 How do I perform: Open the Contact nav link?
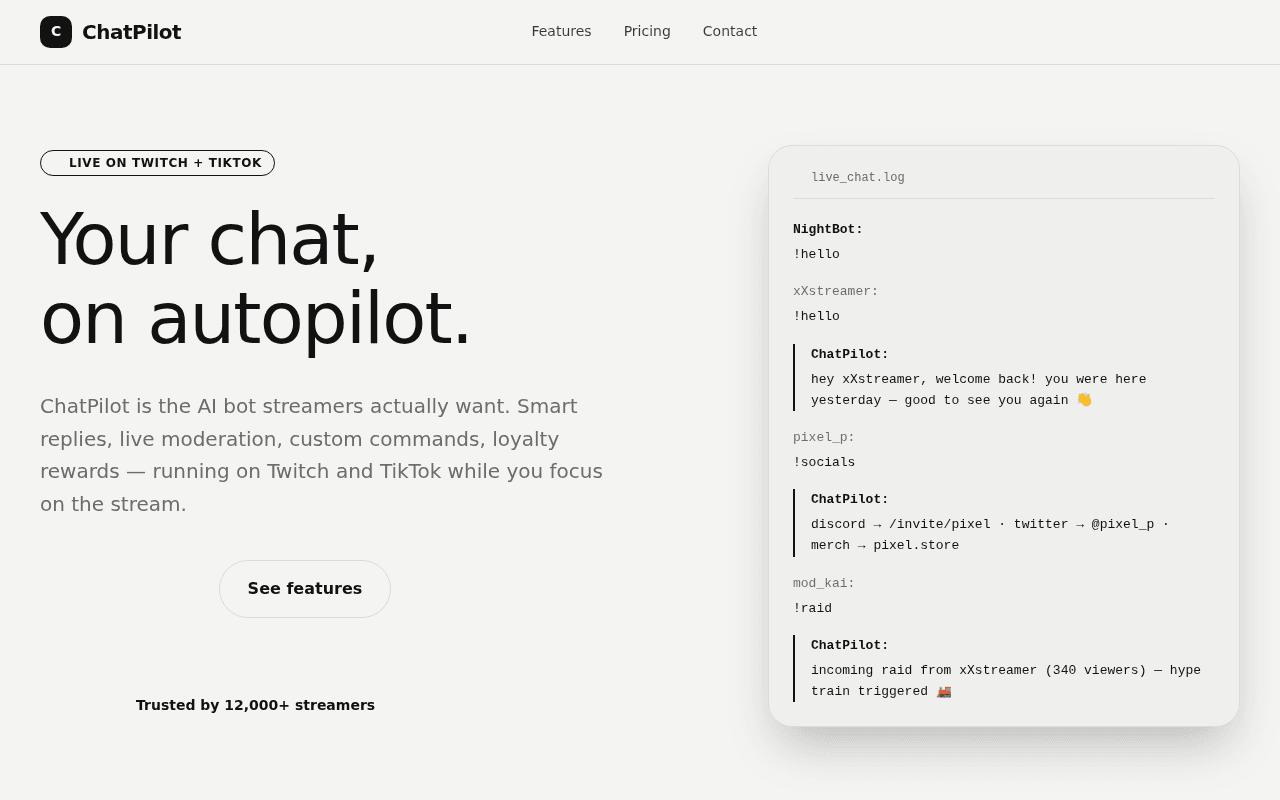point(730,31)
